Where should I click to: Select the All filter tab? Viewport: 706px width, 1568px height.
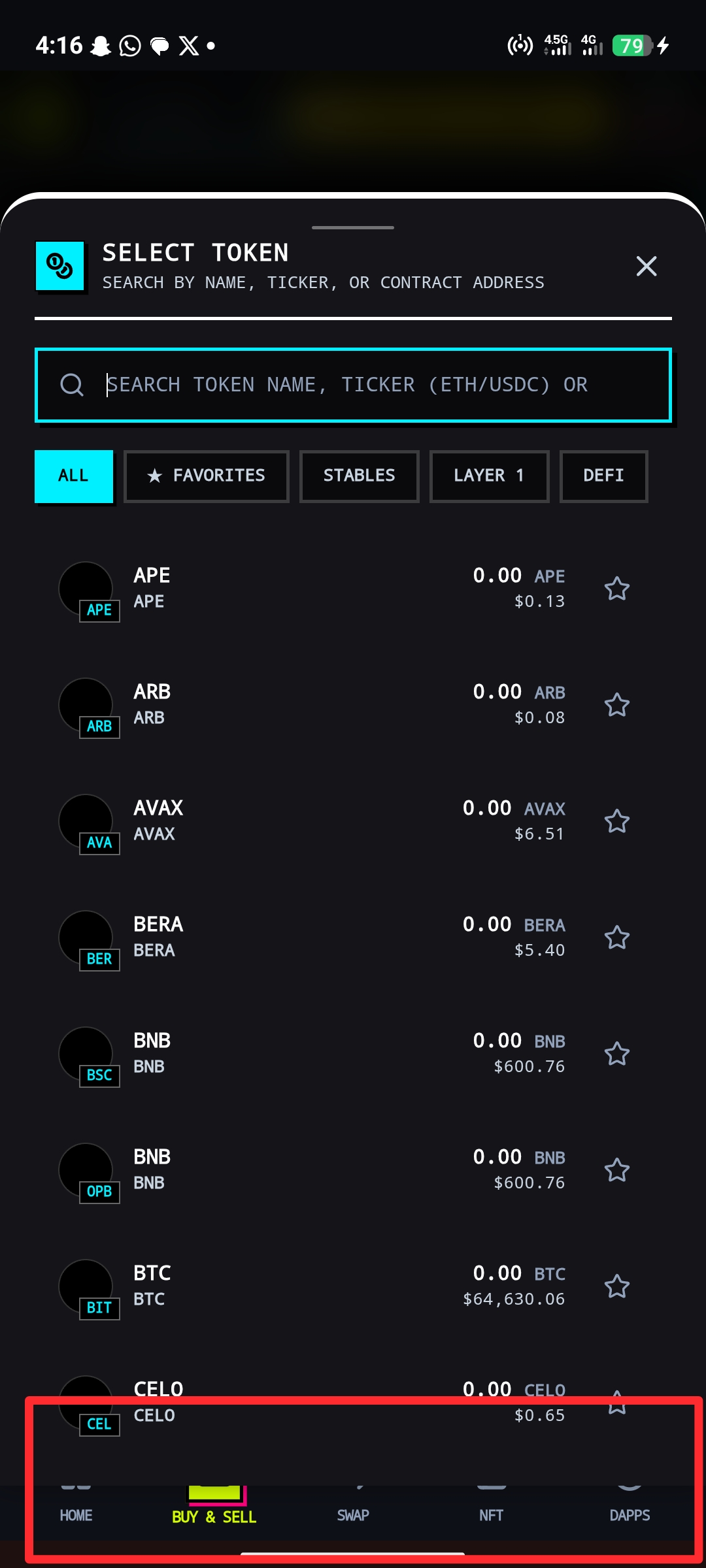[74, 476]
